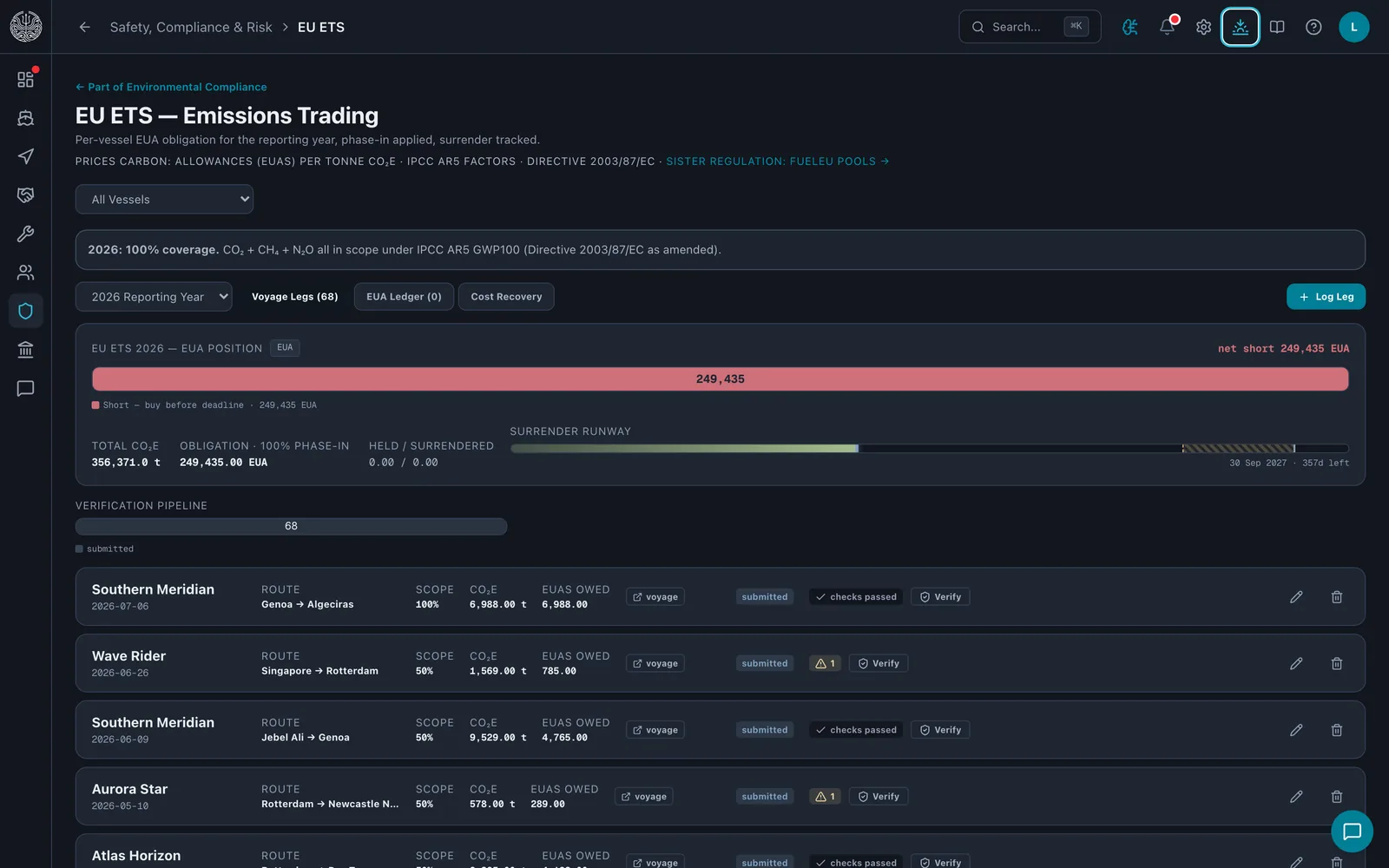Image resolution: width=1389 pixels, height=868 pixels.
Task: Select the shield compliance sidebar icon
Action: (x=25, y=311)
